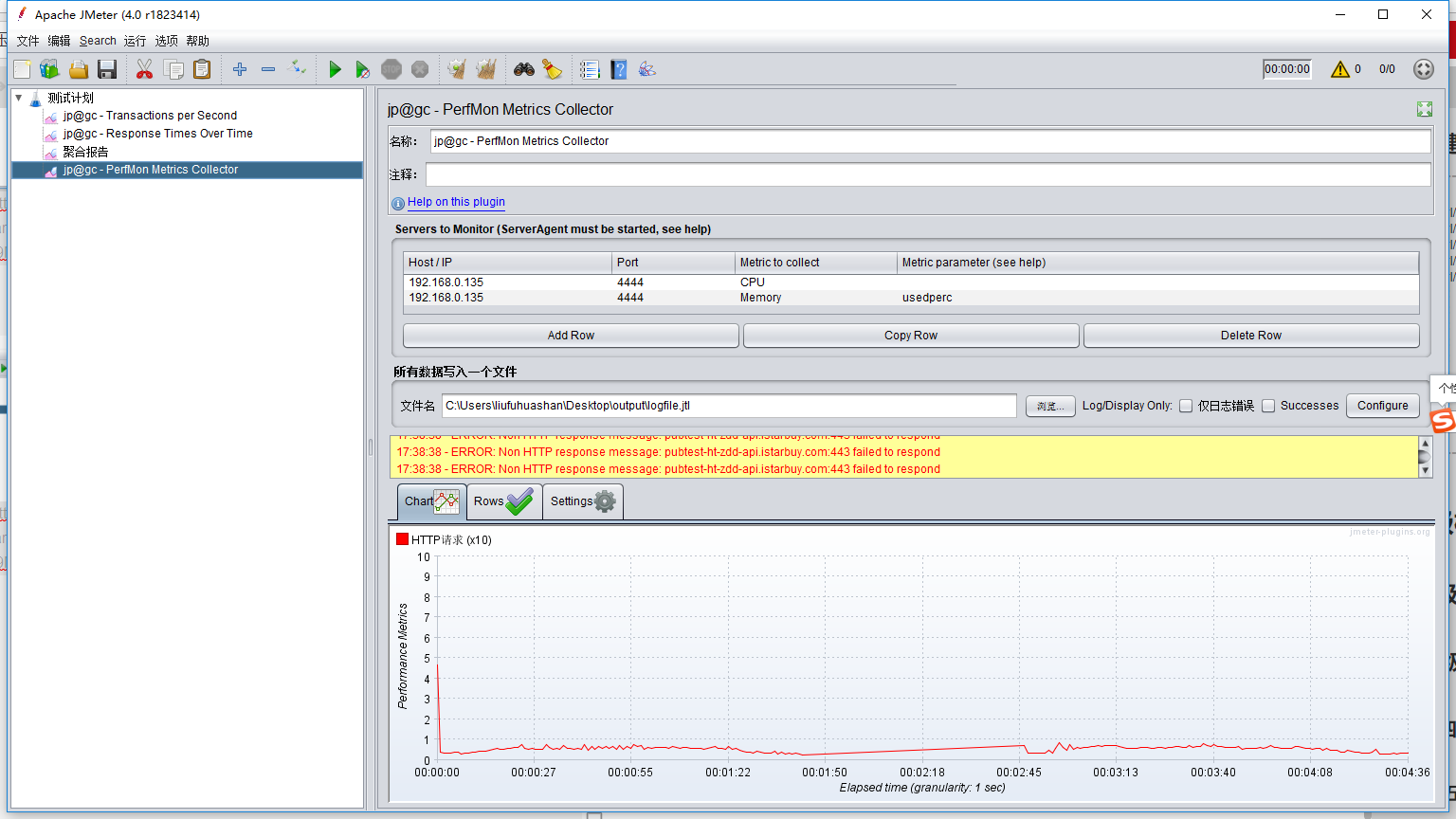This screenshot has width=1456, height=819.
Task: Click the Toggle enable/disable icon
Action: (298, 67)
